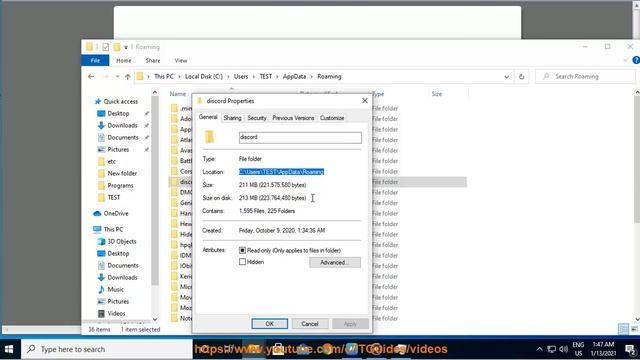Collapse the Explorer ribbon chevron
This screenshot has width=640, height=360.
point(625,60)
